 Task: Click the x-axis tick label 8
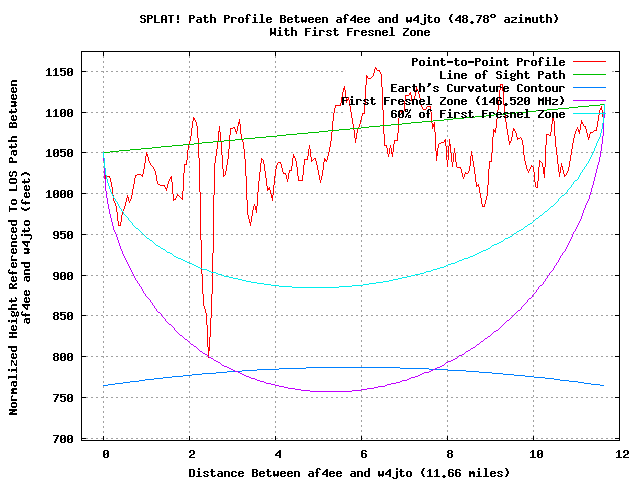coord(450,454)
